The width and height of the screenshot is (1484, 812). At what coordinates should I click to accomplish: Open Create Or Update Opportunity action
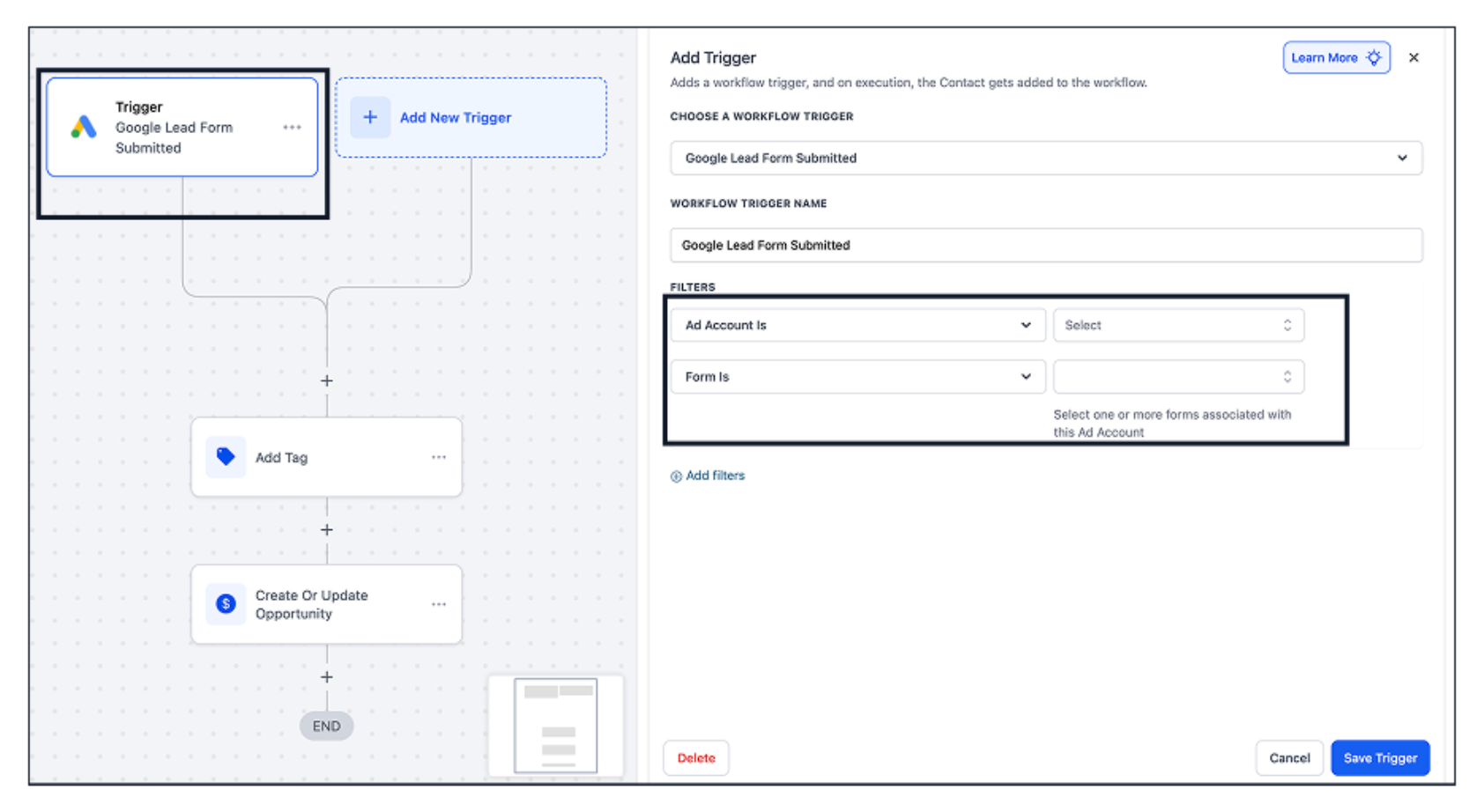[326, 604]
